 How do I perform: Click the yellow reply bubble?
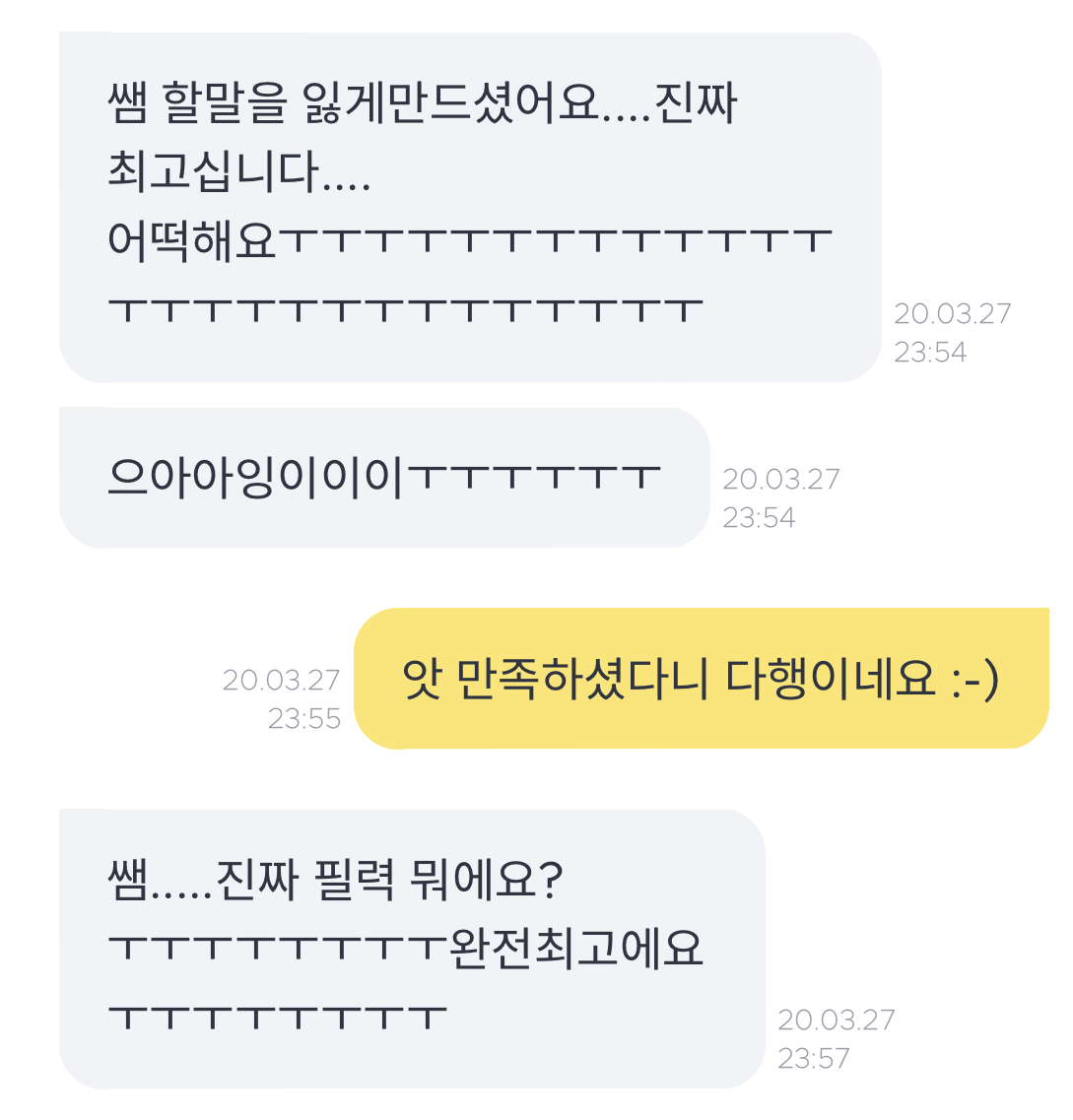tap(700, 679)
